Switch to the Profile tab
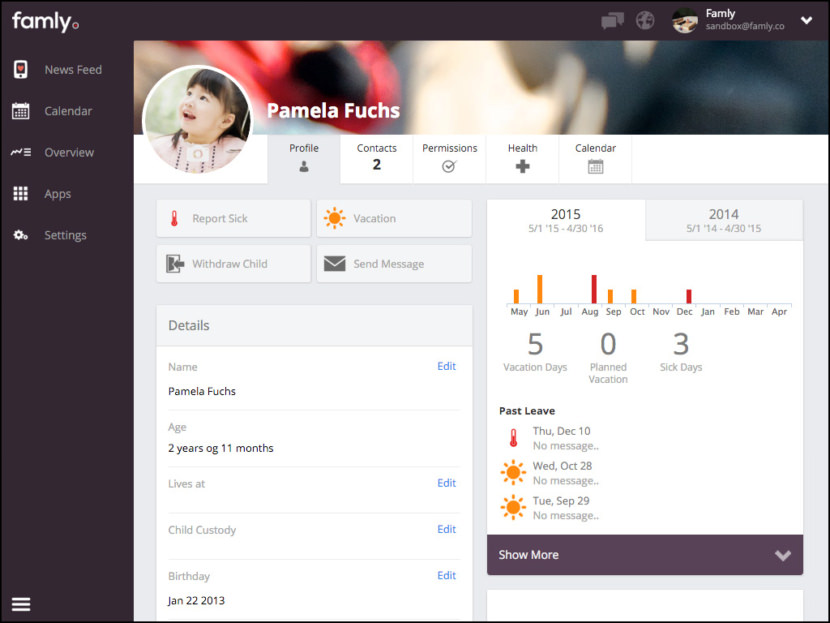 (x=304, y=158)
